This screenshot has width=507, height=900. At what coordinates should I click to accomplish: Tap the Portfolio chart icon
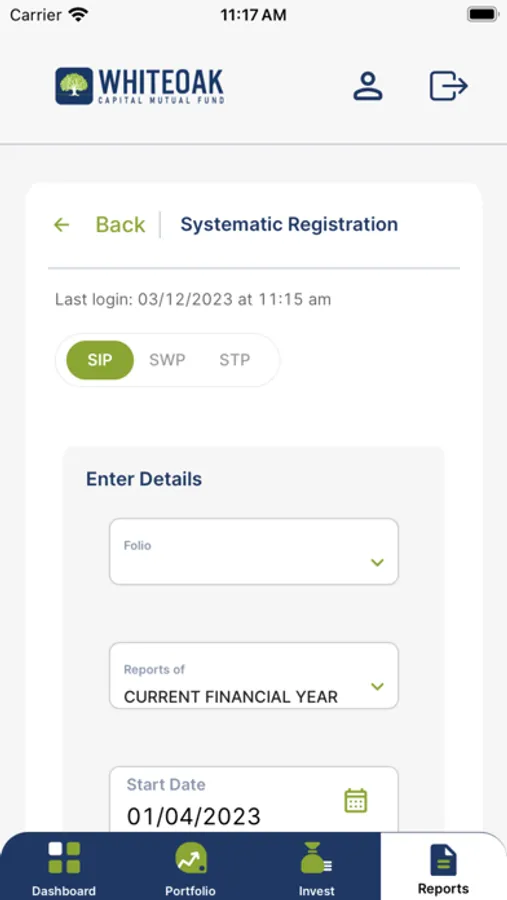pos(190,858)
